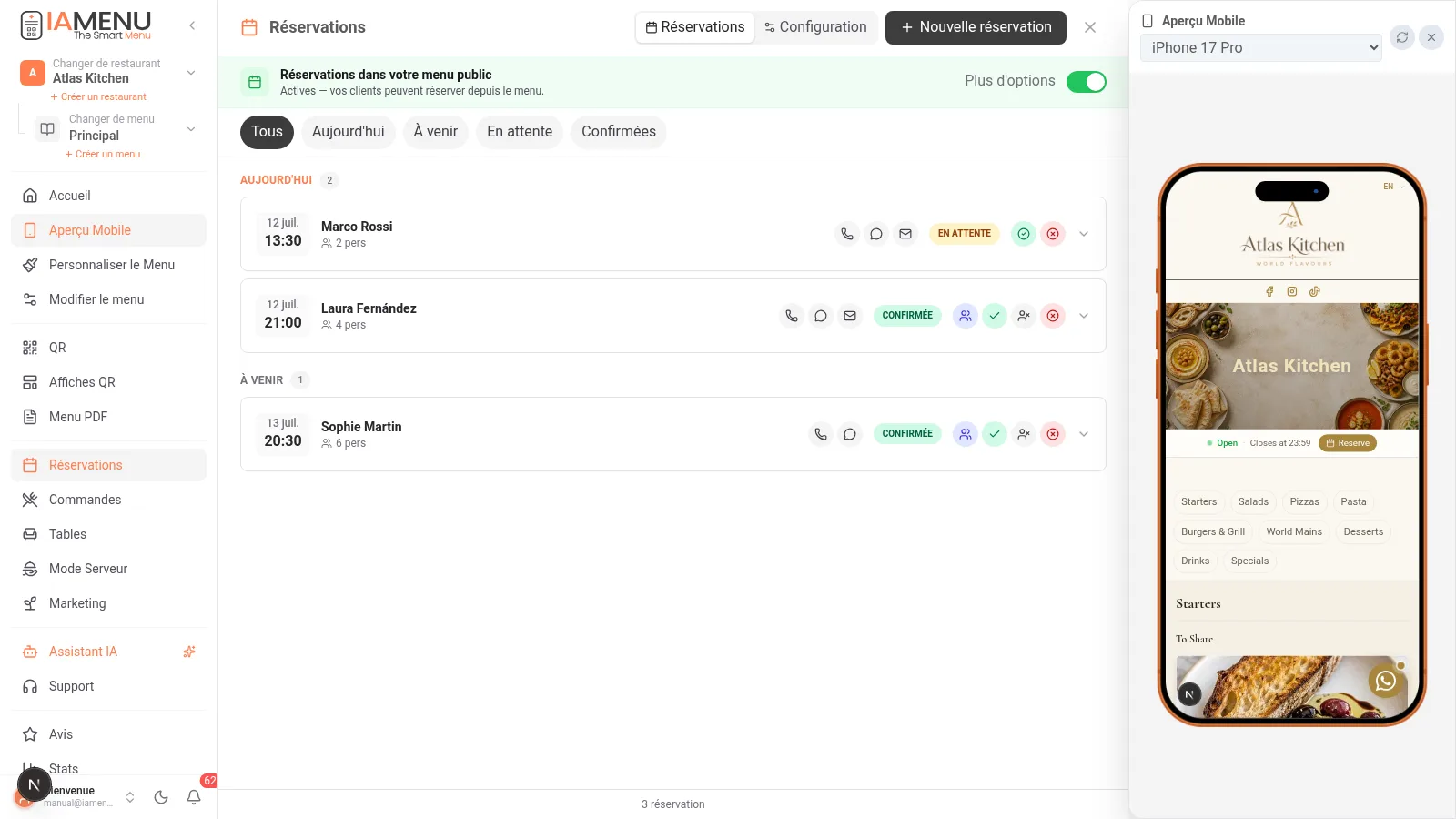Mark Laura Fernández guests as seated
Screen dimensions: 1456x819
click(x=966, y=316)
